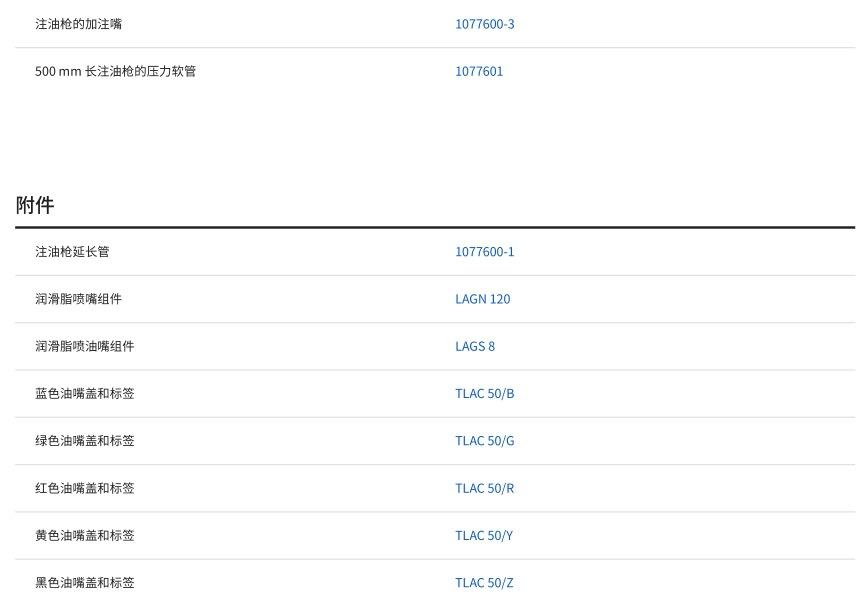The height and width of the screenshot is (613, 861).
Task: Open the 1077600-3 part number link
Action: pyautogui.click(x=484, y=24)
